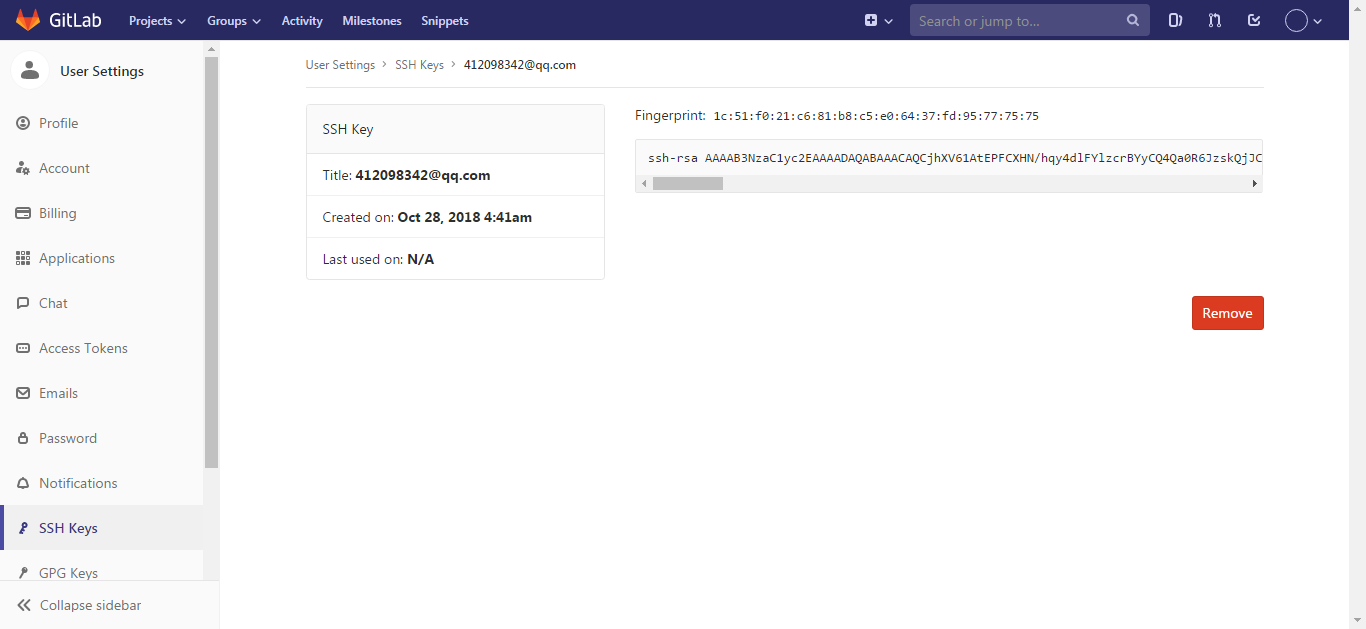Remove the SSH key
Screen dimensions: 1366x629
pyautogui.click(x=1227, y=312)
